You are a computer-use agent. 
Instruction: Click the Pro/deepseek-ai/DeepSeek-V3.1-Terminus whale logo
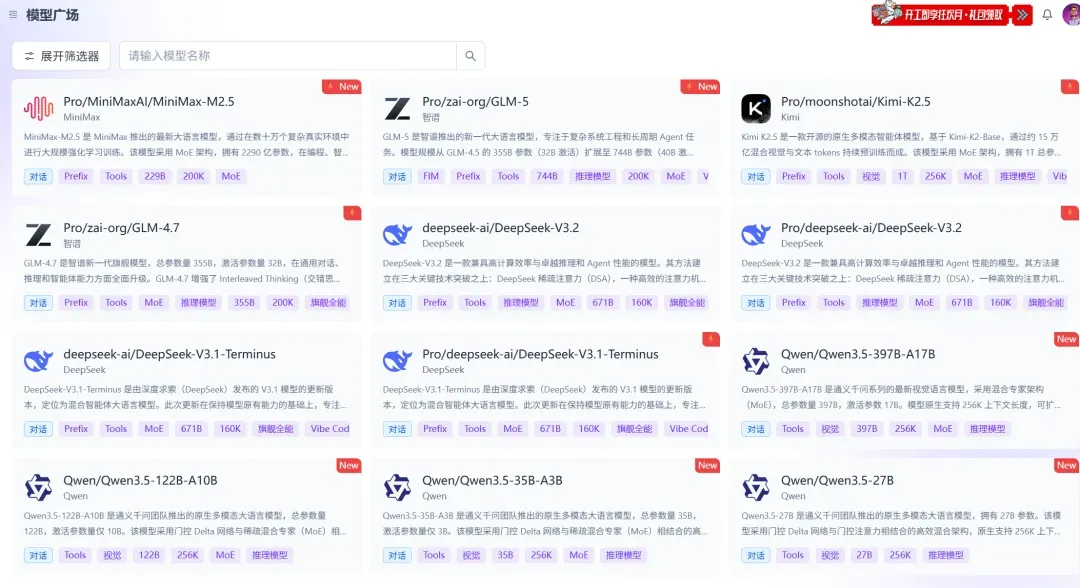pos(397,361)
